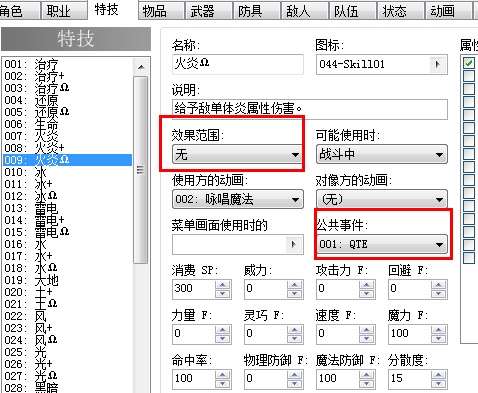Open the 对像方的动画 dropdown
This screenshot has height=393, width=478.
click(x=382, y=199)
